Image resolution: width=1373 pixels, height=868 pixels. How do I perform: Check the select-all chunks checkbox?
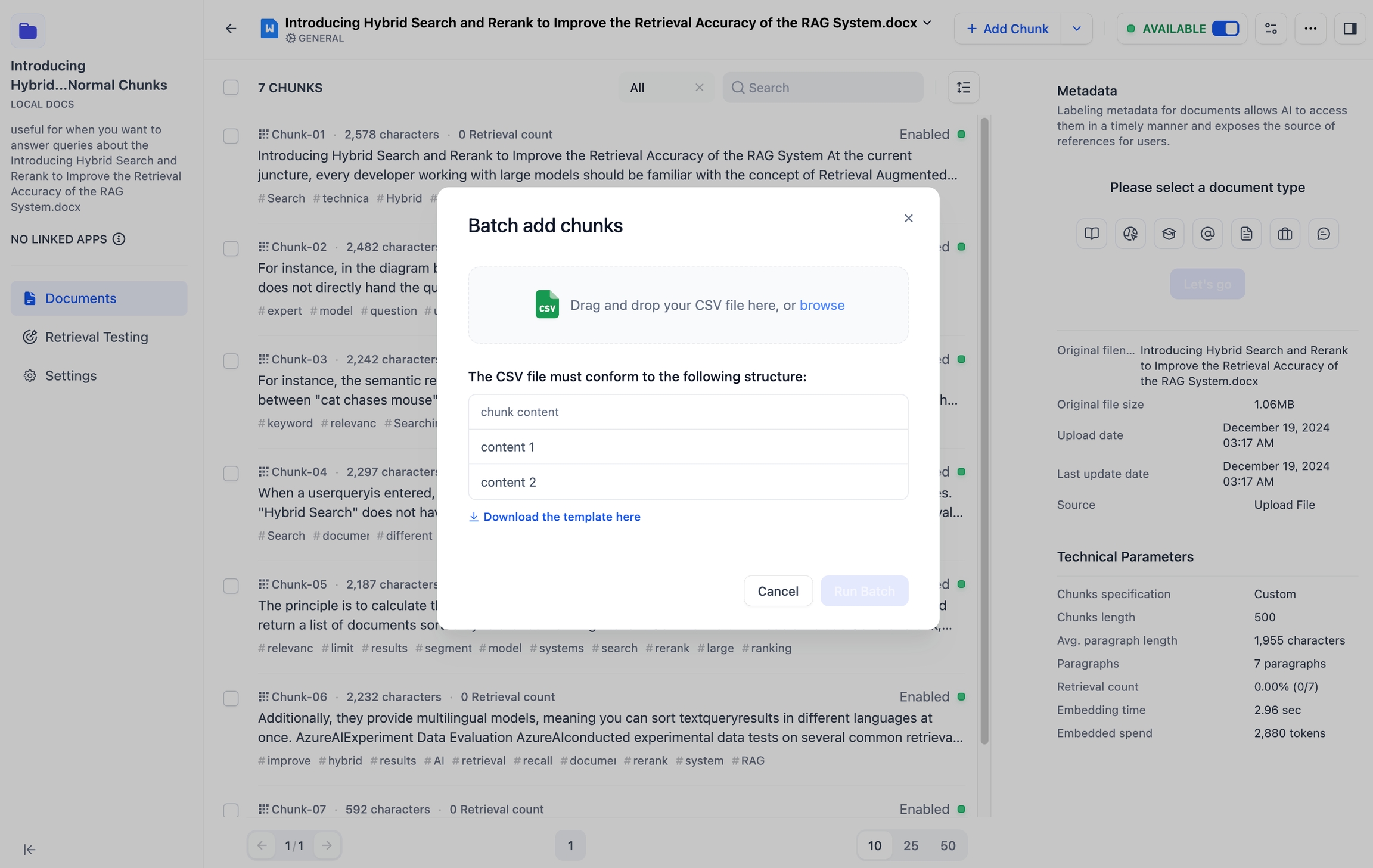pos(231,88)
